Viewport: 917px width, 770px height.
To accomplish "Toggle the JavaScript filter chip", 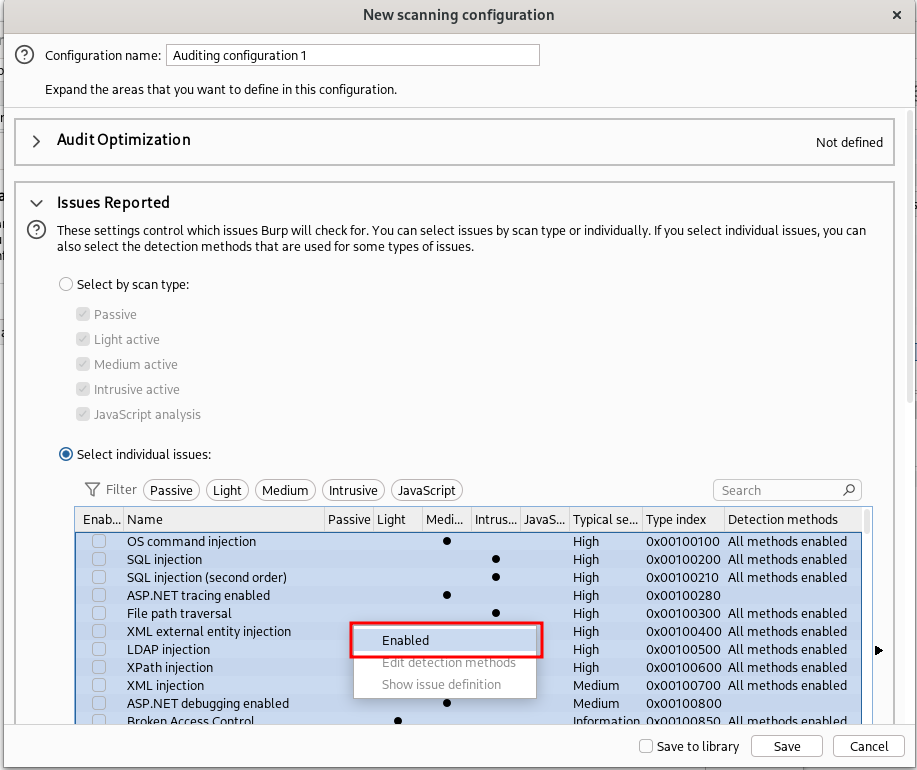I will coord(427,490).
